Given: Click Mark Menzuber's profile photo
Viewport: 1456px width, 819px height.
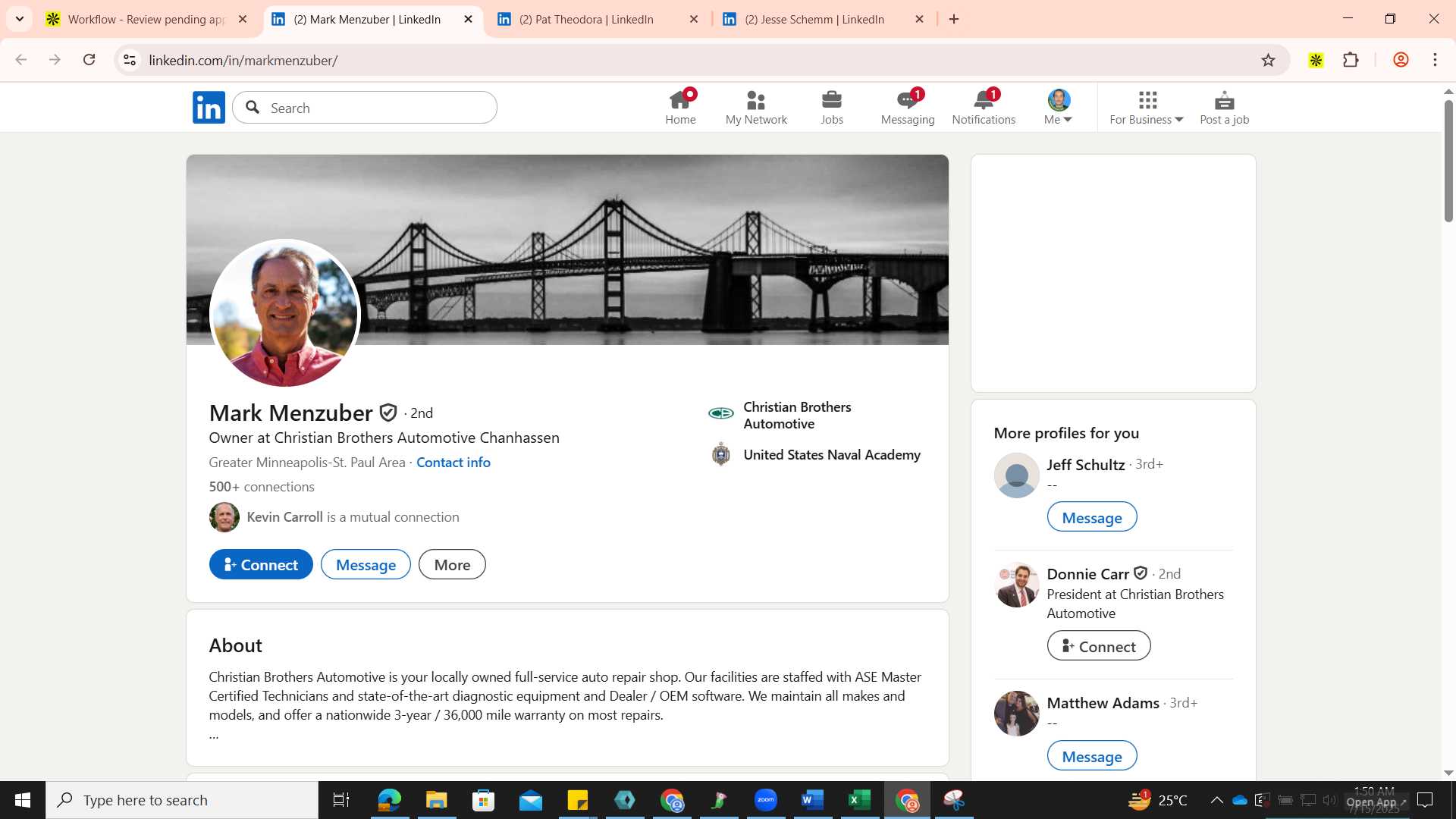Looking at the screenshot, I should pyautogui.click(x=284, y=313).
